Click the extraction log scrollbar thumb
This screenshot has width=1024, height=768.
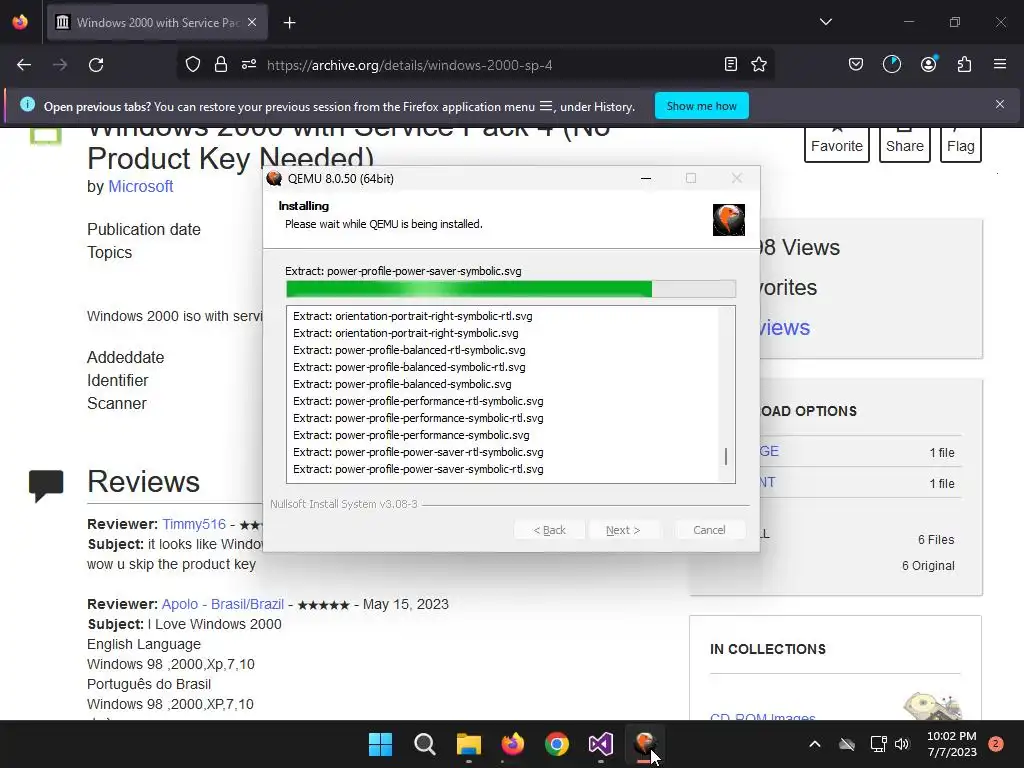726,456
